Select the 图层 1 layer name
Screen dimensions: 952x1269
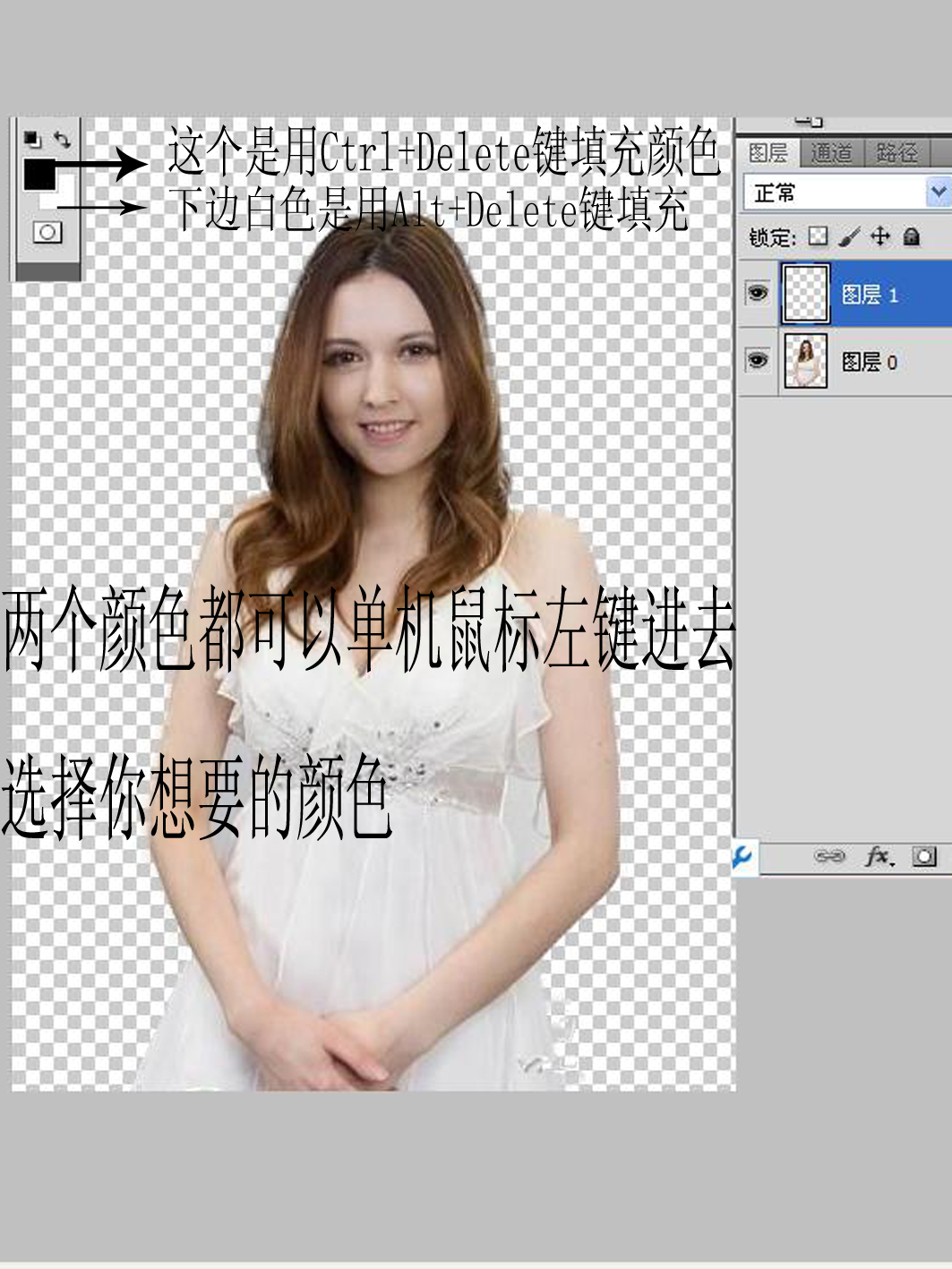(x=870, y=295)
